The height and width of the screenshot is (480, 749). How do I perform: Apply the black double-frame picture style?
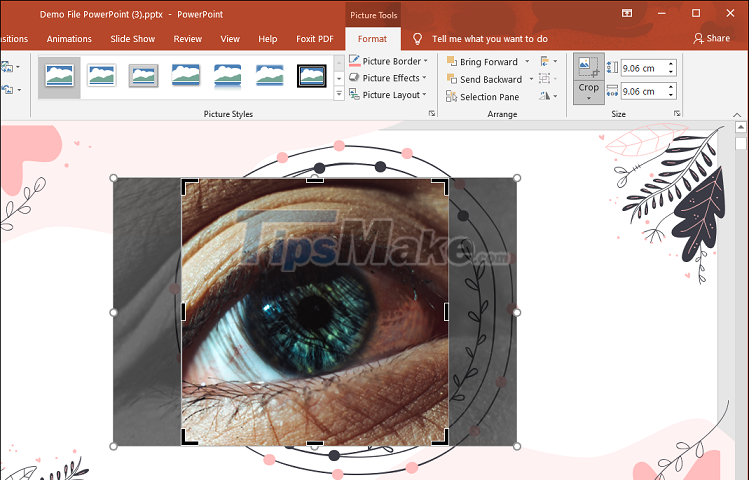coord(311,76)
